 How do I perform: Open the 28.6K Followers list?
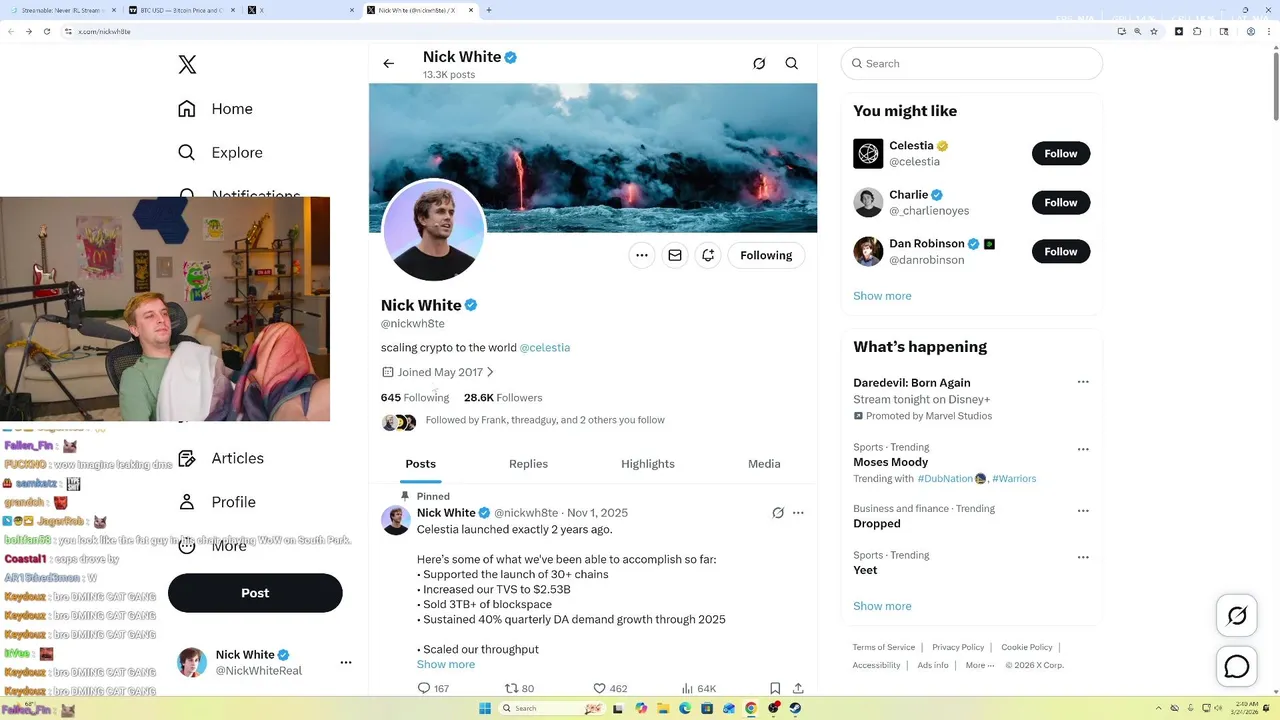coord(503,398)
